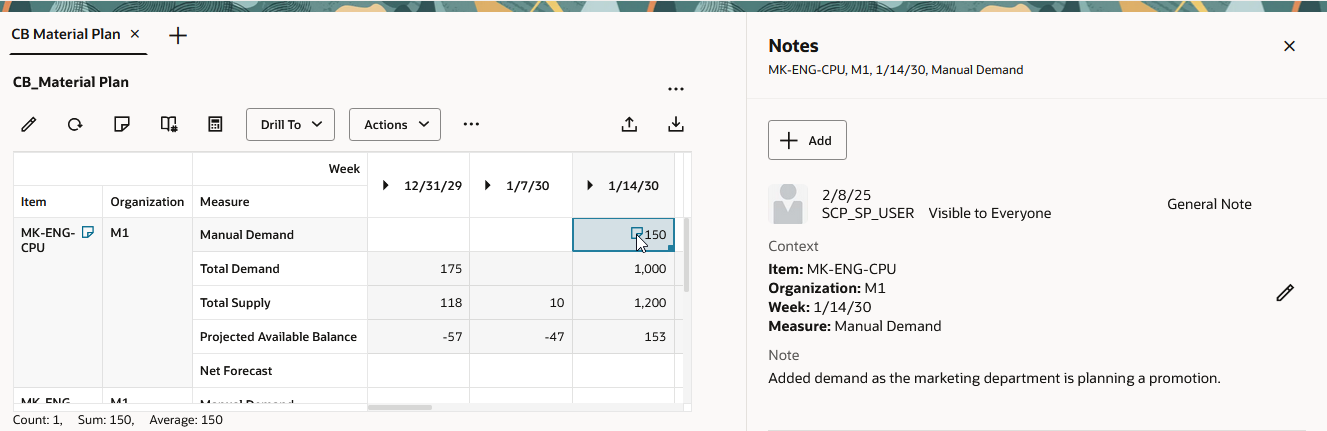The width and height of the screenshot is (1327, 431).
Task: Click the pencil edit icon in table toolbar
Action: (x=29, y=124)
